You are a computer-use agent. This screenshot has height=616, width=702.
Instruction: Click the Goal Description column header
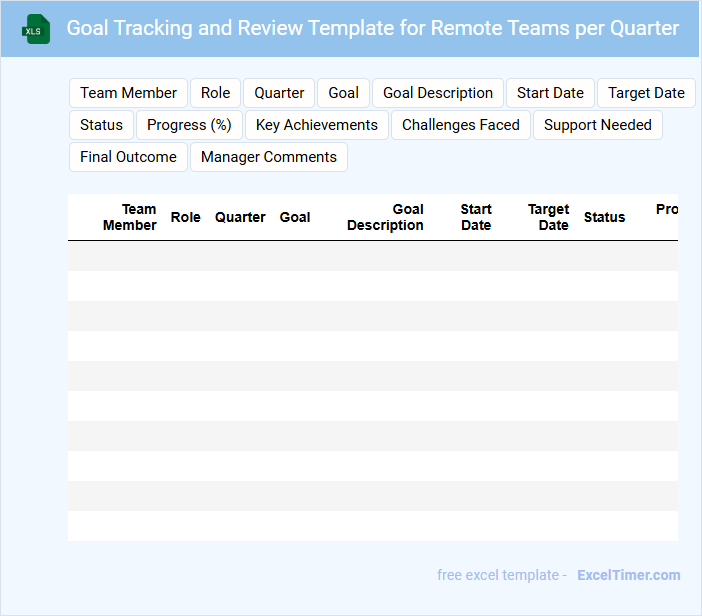point(385,217)
